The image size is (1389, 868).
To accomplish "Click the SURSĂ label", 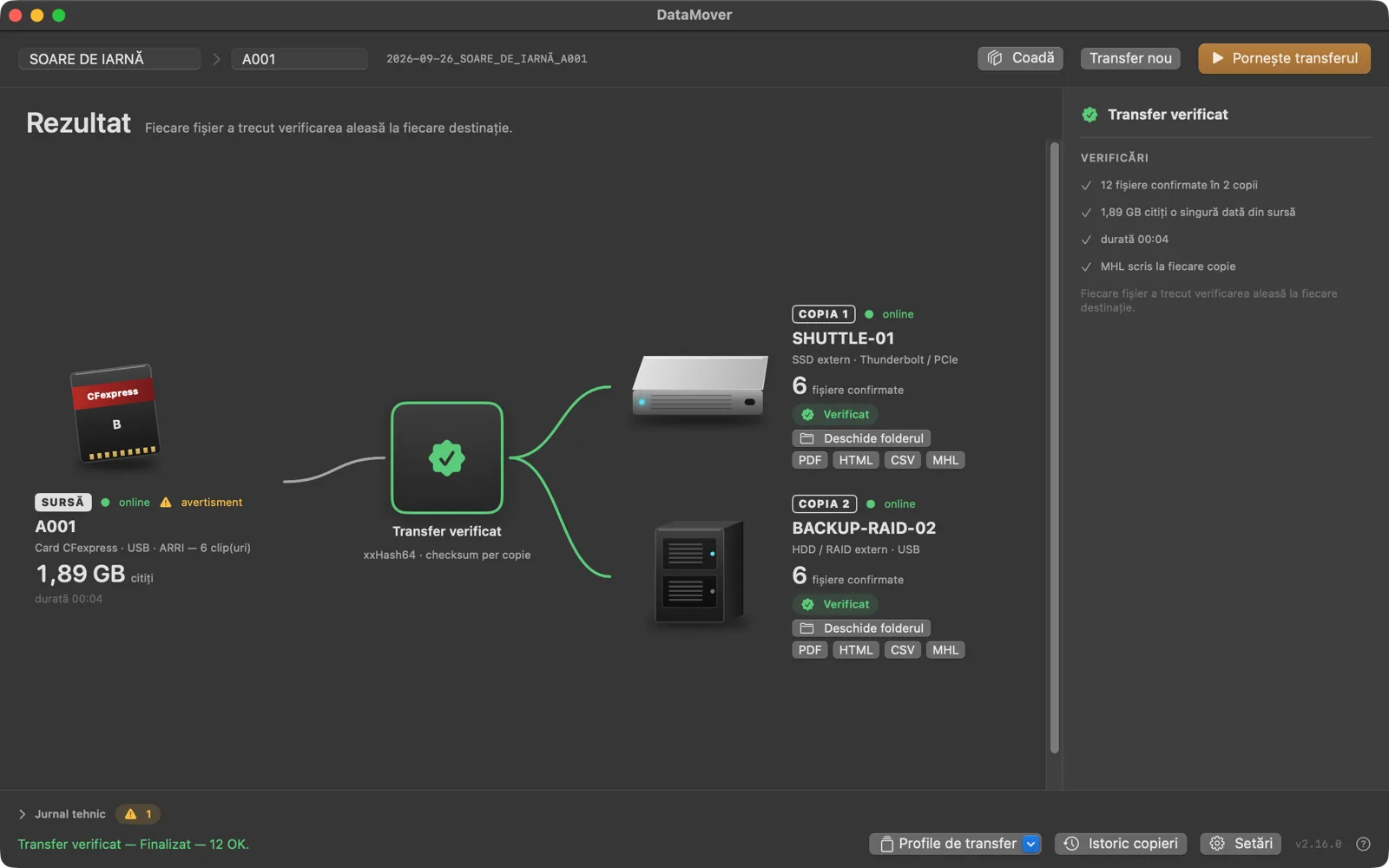I will pos(63,503).
